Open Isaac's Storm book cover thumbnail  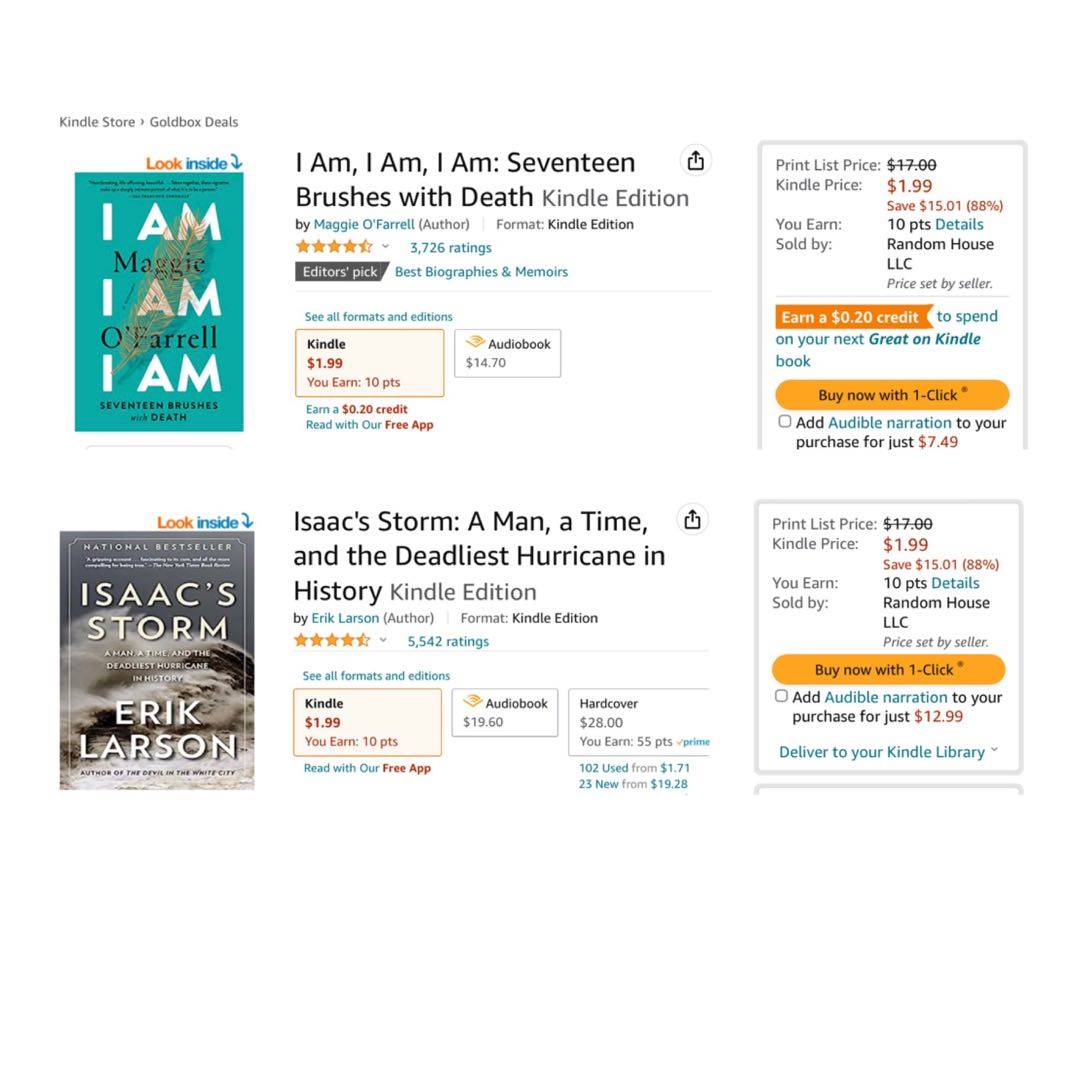[157, 660]
